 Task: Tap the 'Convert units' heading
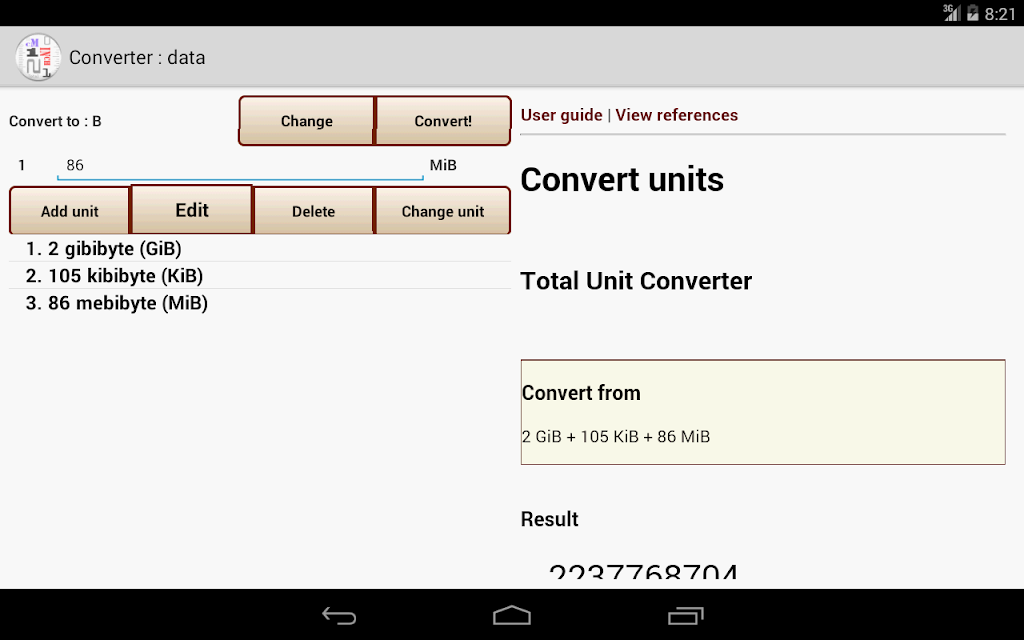pyautogui.click(x=622, y=180)
